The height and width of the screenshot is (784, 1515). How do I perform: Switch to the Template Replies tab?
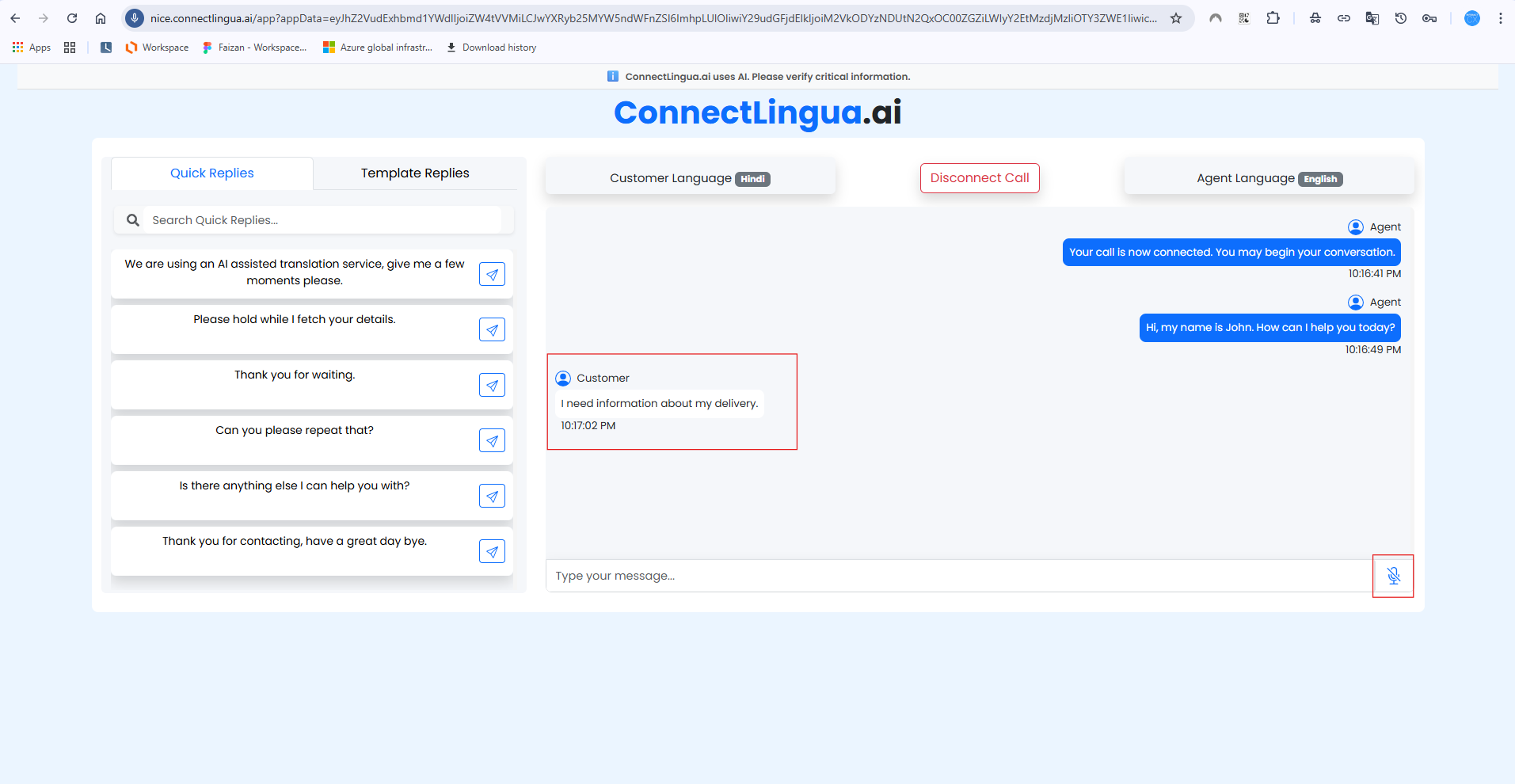(415, 173)
